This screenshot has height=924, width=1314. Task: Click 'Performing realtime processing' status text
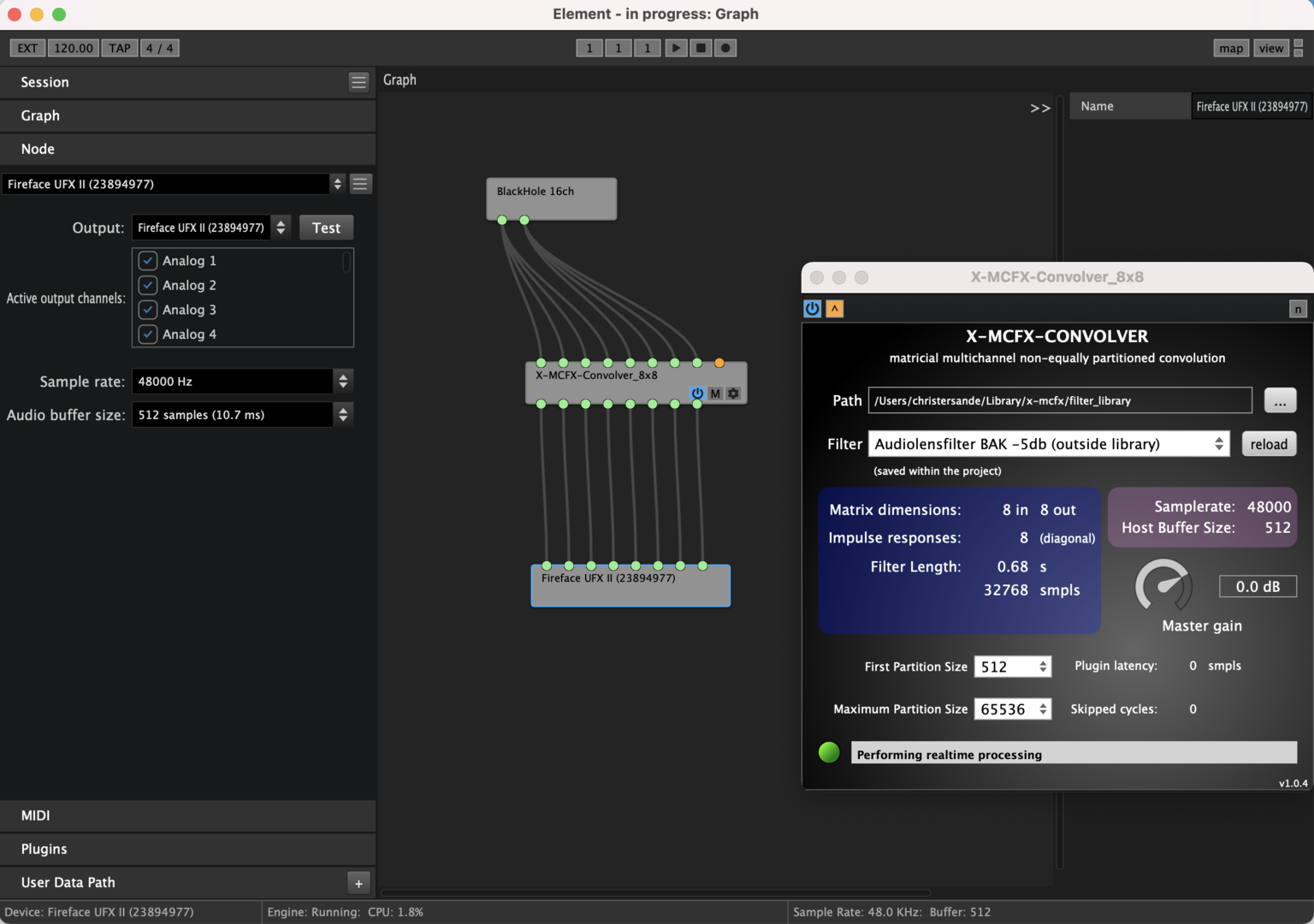[x=949, y=755]
